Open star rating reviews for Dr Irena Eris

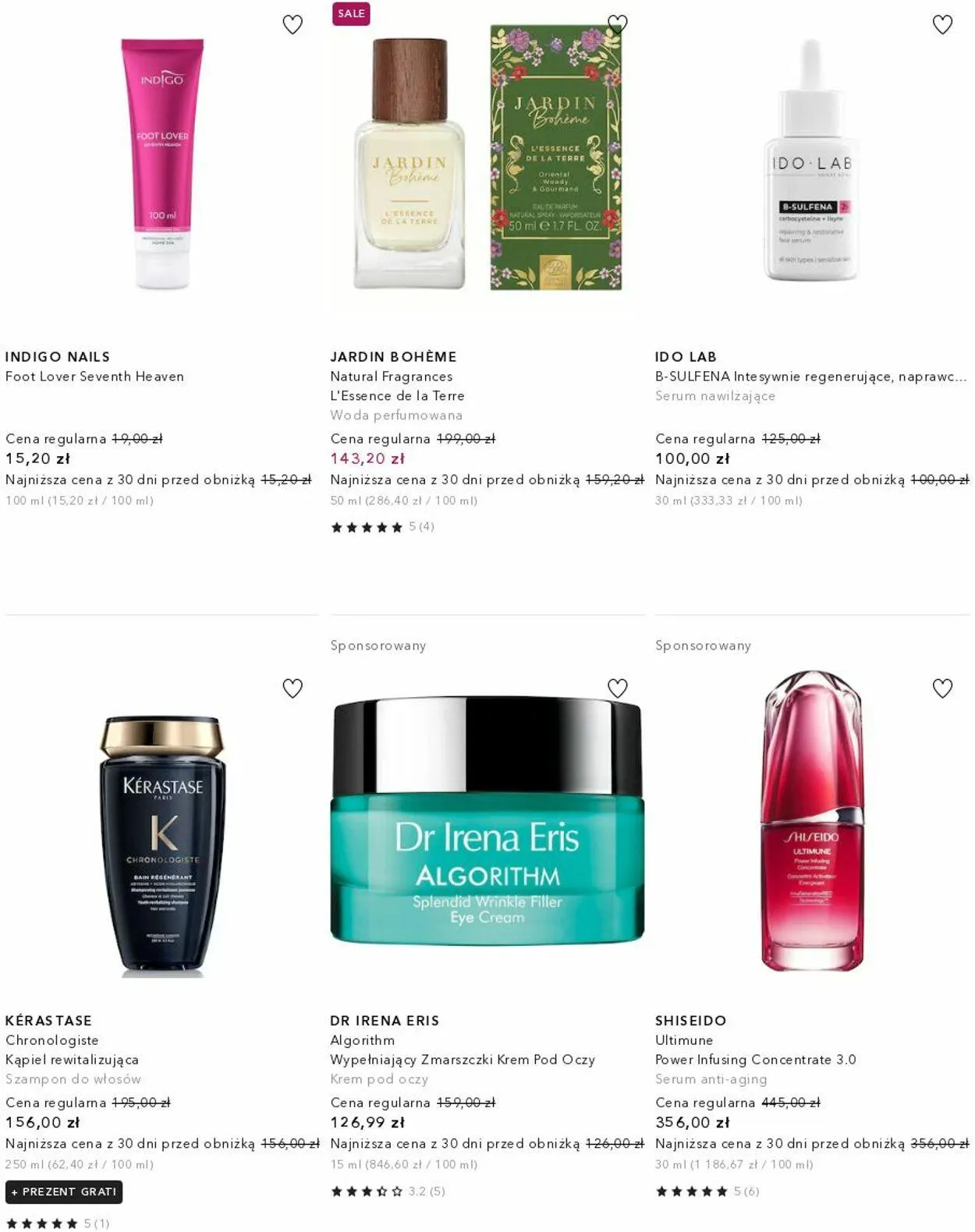pos(388,1191)
